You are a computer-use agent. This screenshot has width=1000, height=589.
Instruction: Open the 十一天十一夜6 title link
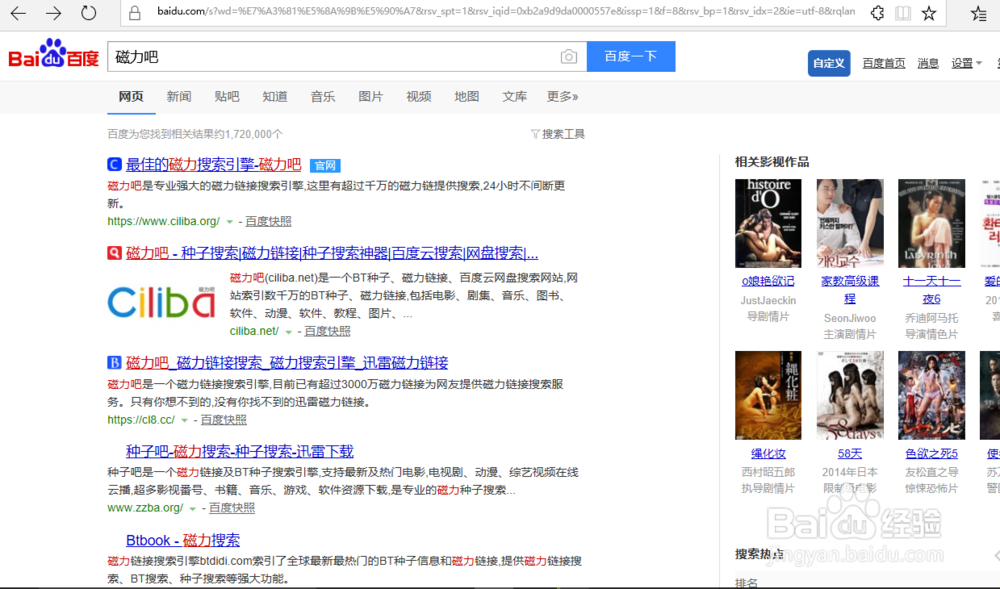pos(932,289)
